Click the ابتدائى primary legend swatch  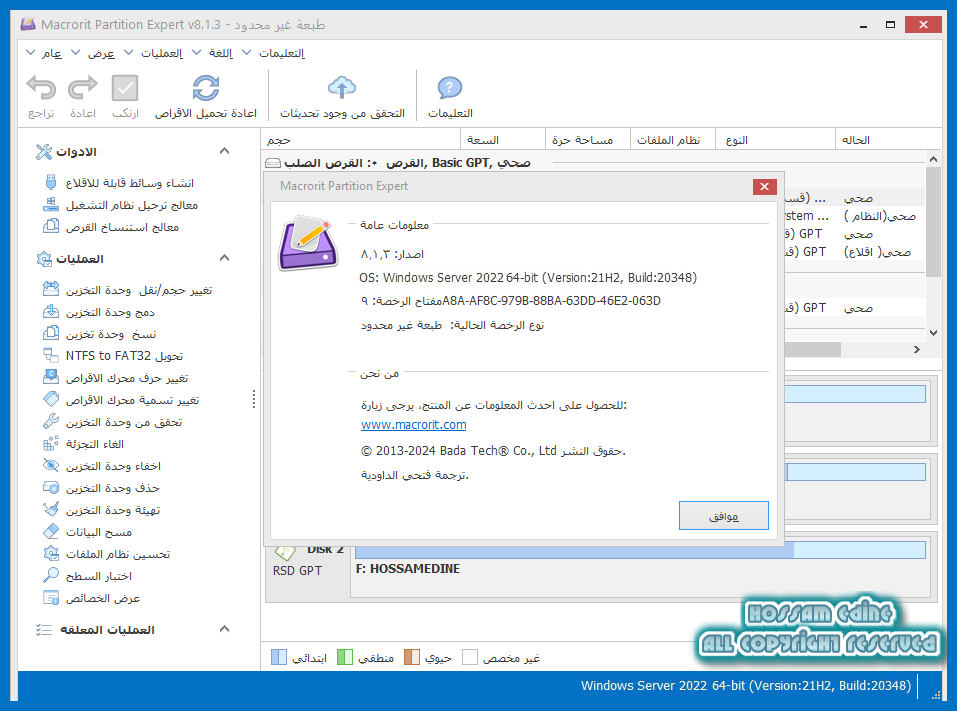click(x=278, y=657)
